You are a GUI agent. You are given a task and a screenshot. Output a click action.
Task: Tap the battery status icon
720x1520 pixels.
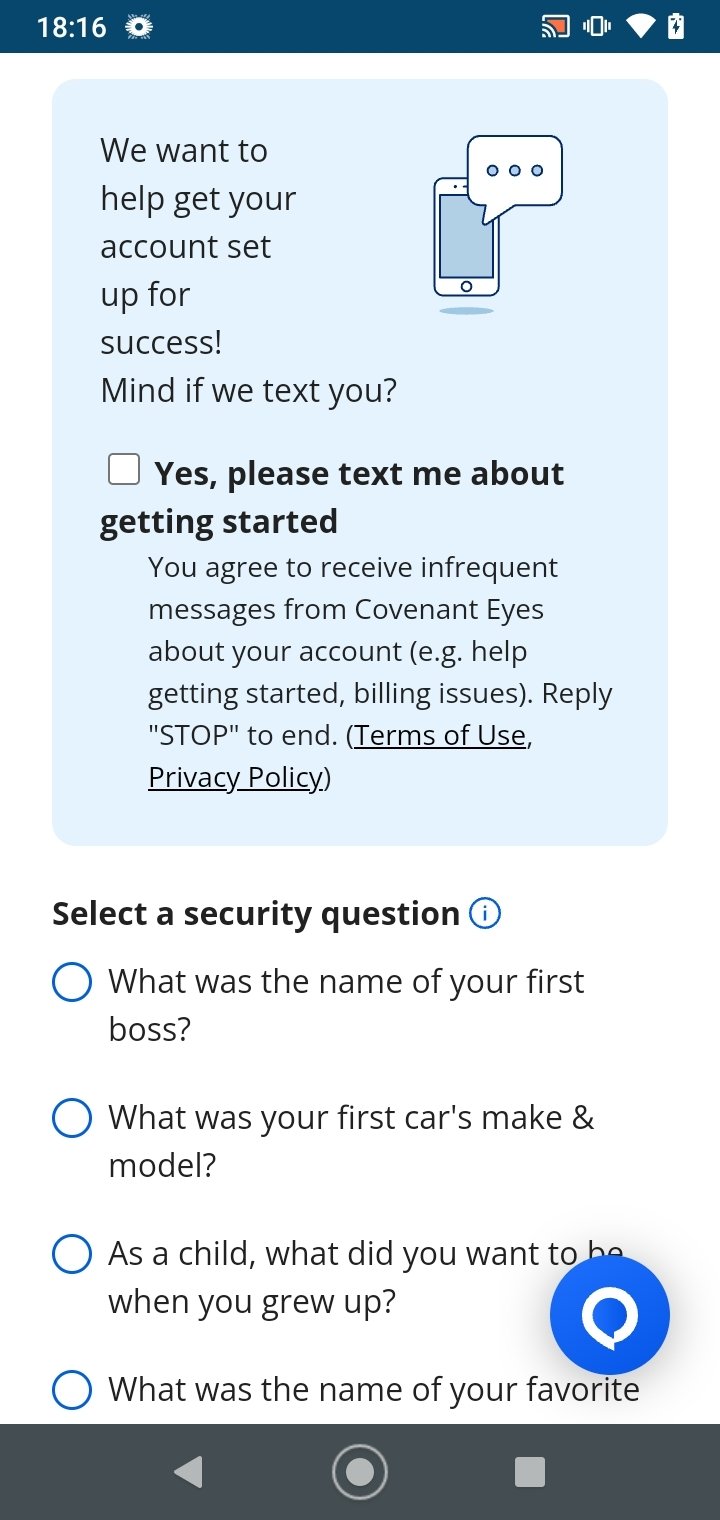[677, 27]
